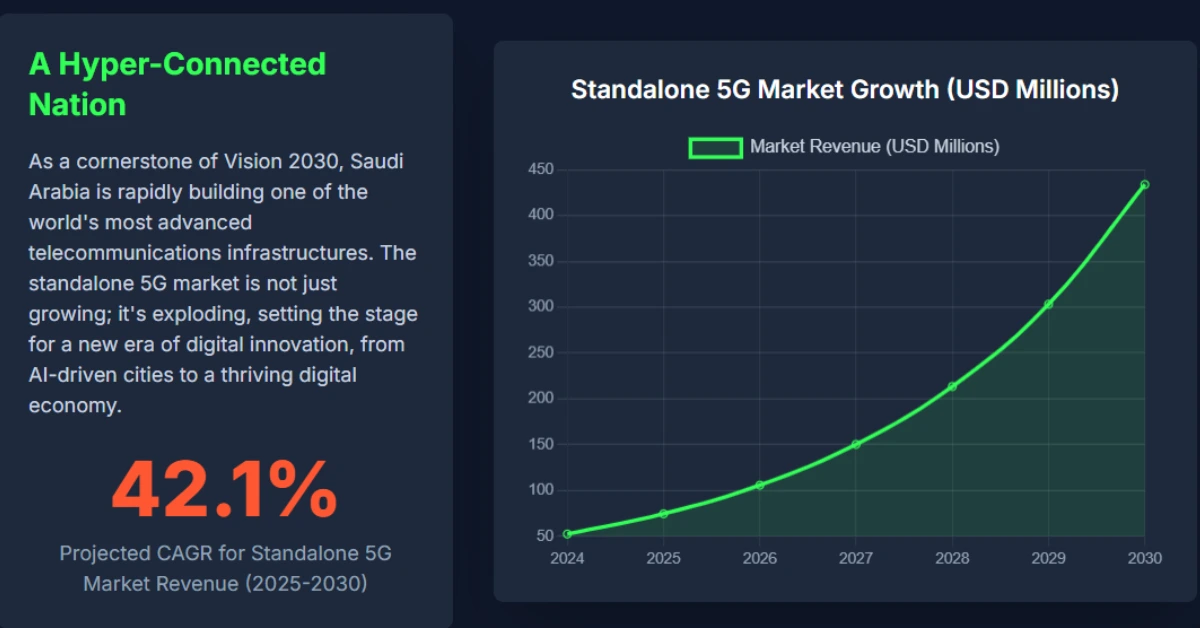Viewport: 1200px width, 628px height.
Task: Click the 2027 data point marker
Action: 856,444
